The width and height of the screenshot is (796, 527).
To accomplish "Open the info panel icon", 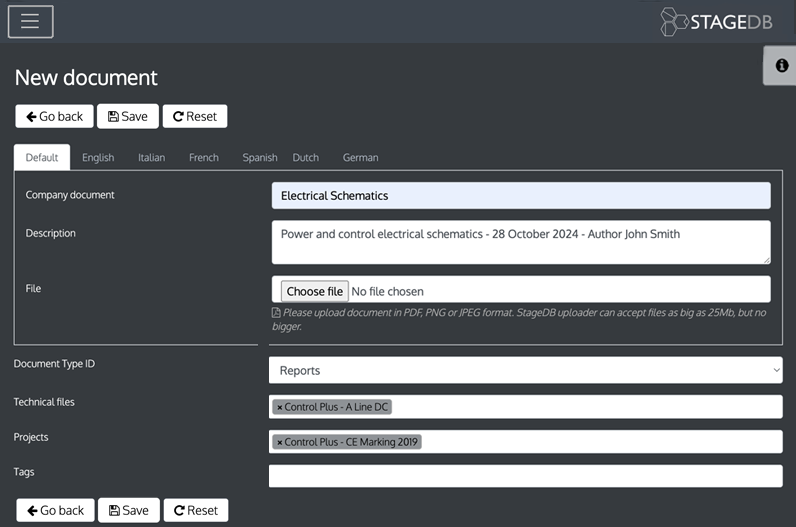I will point(781,65).
